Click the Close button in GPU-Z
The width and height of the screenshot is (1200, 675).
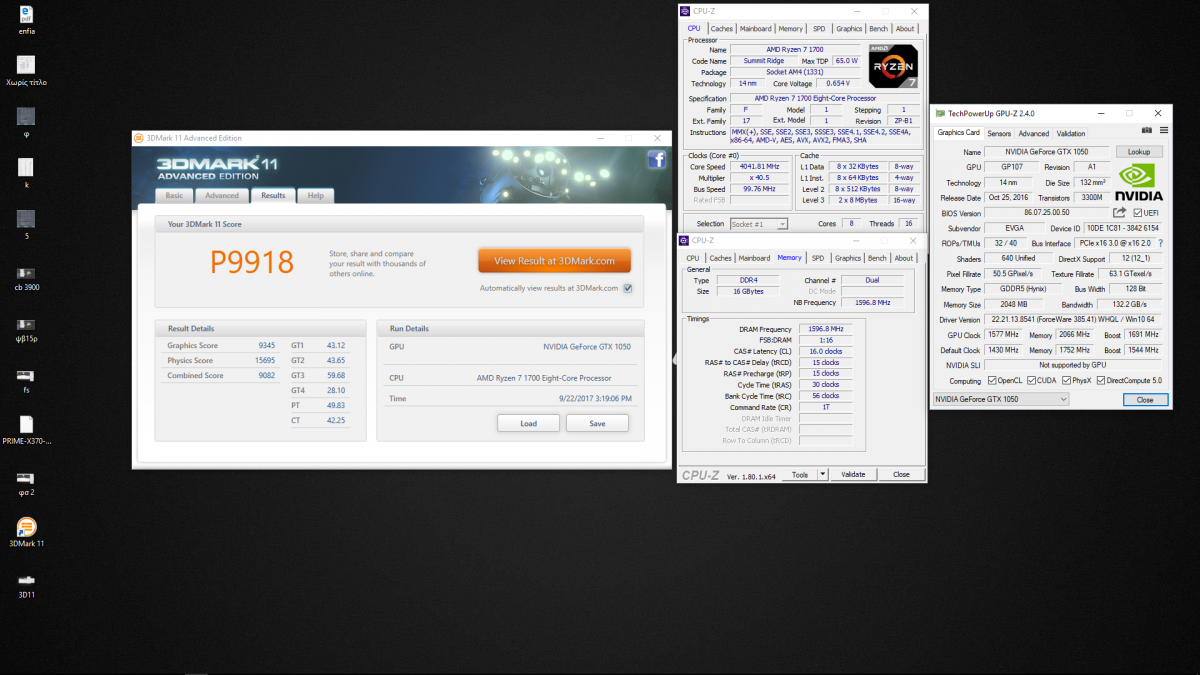pos(1145,399)
